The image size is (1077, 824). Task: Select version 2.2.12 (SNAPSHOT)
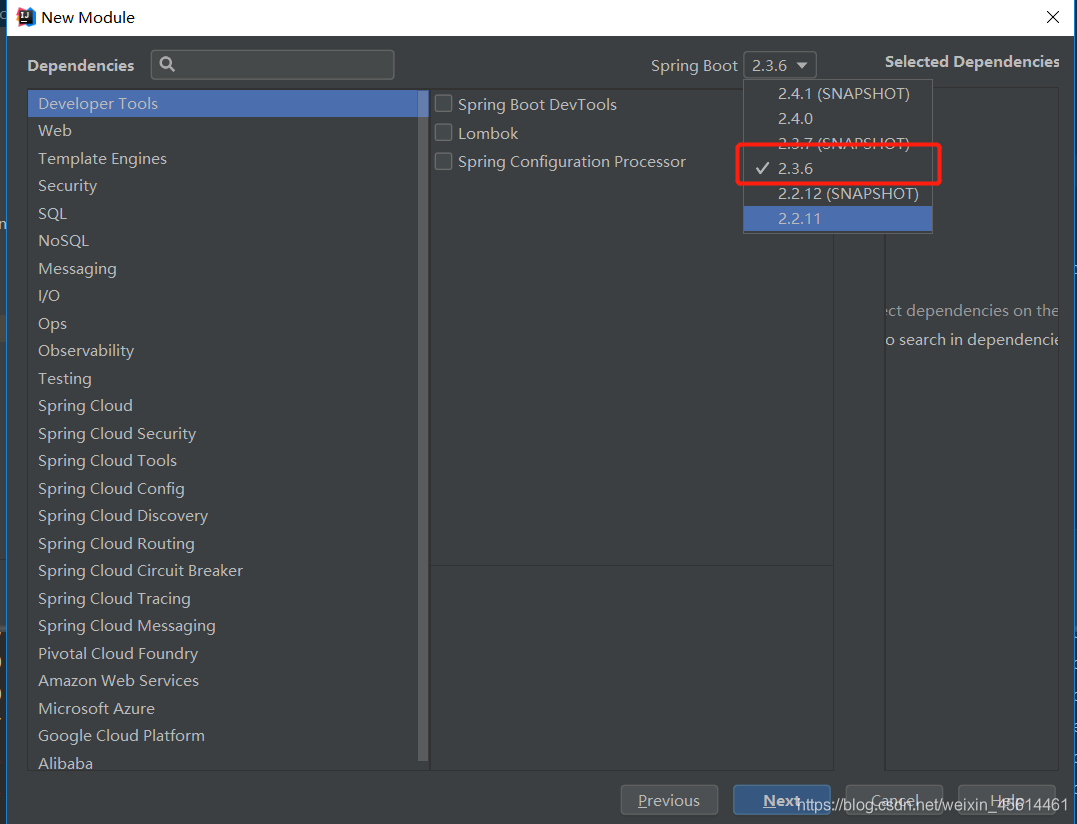(x=838, y=194)
